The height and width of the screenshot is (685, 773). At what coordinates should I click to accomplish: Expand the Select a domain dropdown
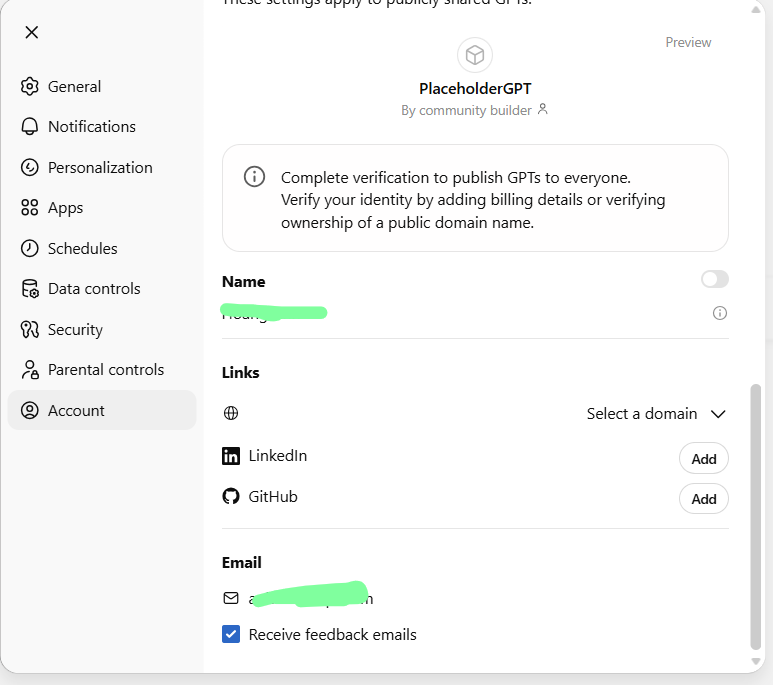pyautogui.click(x=642, y=414)
